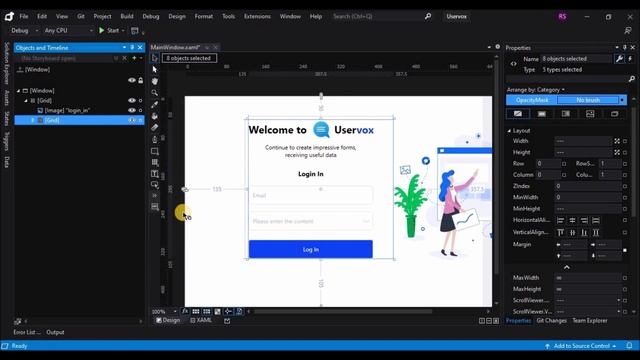The height and width of the screenshot is (360, 640).
Task: Toggle snap to gridlines icon
Action: [207, 311]
